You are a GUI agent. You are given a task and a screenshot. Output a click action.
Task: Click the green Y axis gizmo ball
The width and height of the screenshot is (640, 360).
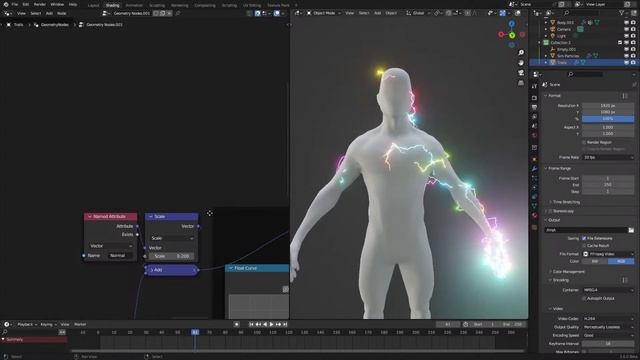pos(512,36)
